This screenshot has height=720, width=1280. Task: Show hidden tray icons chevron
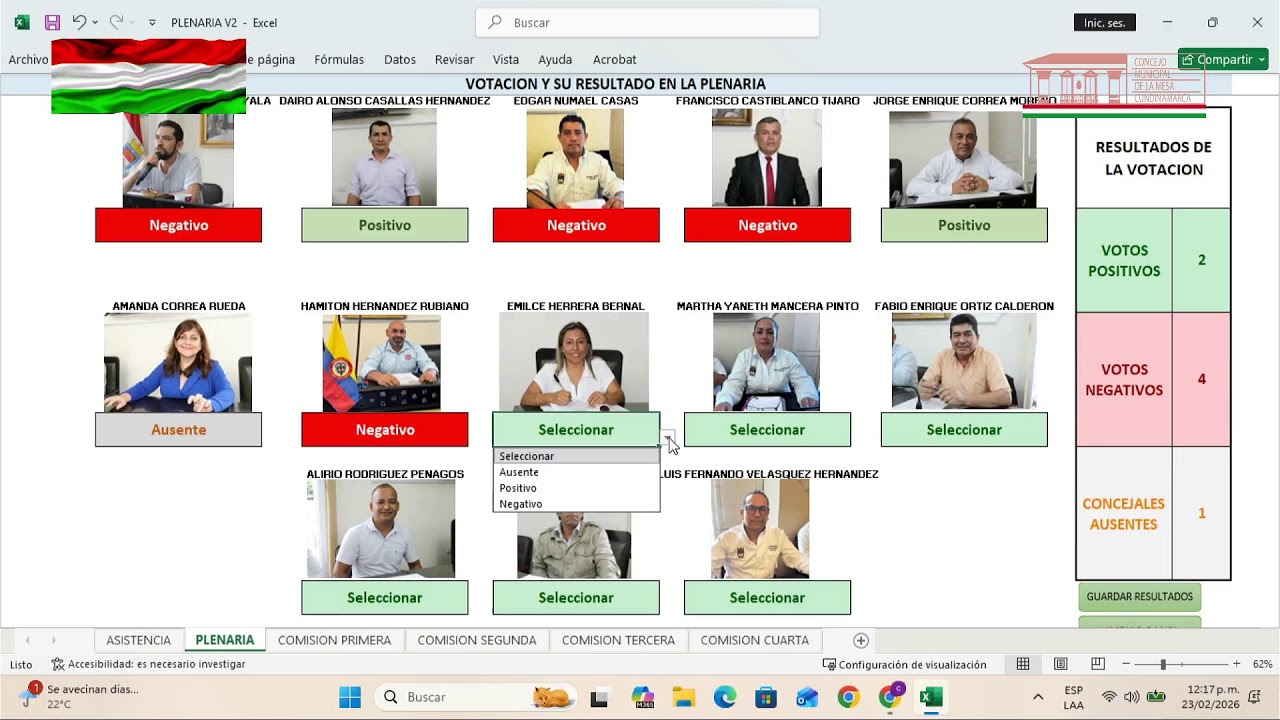point(1038,697)
